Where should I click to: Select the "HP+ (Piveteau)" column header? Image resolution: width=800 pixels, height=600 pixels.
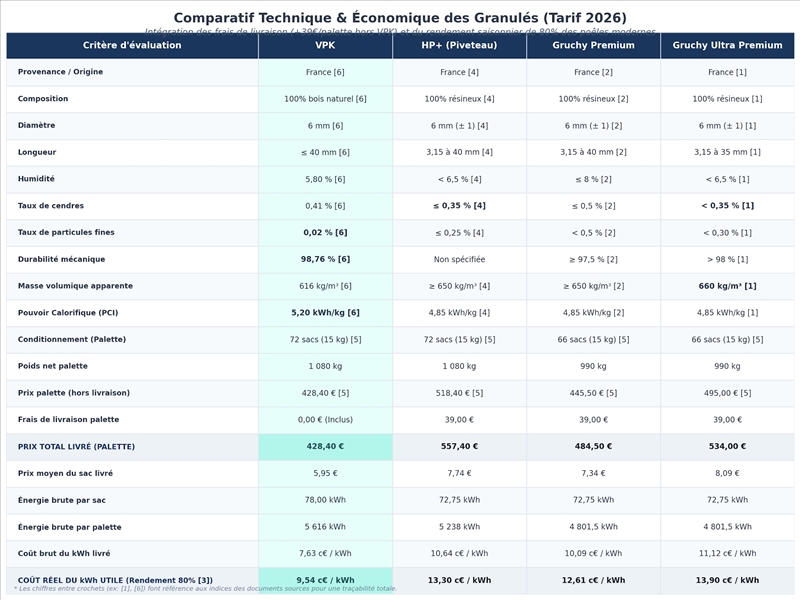(x=459, y=45)
